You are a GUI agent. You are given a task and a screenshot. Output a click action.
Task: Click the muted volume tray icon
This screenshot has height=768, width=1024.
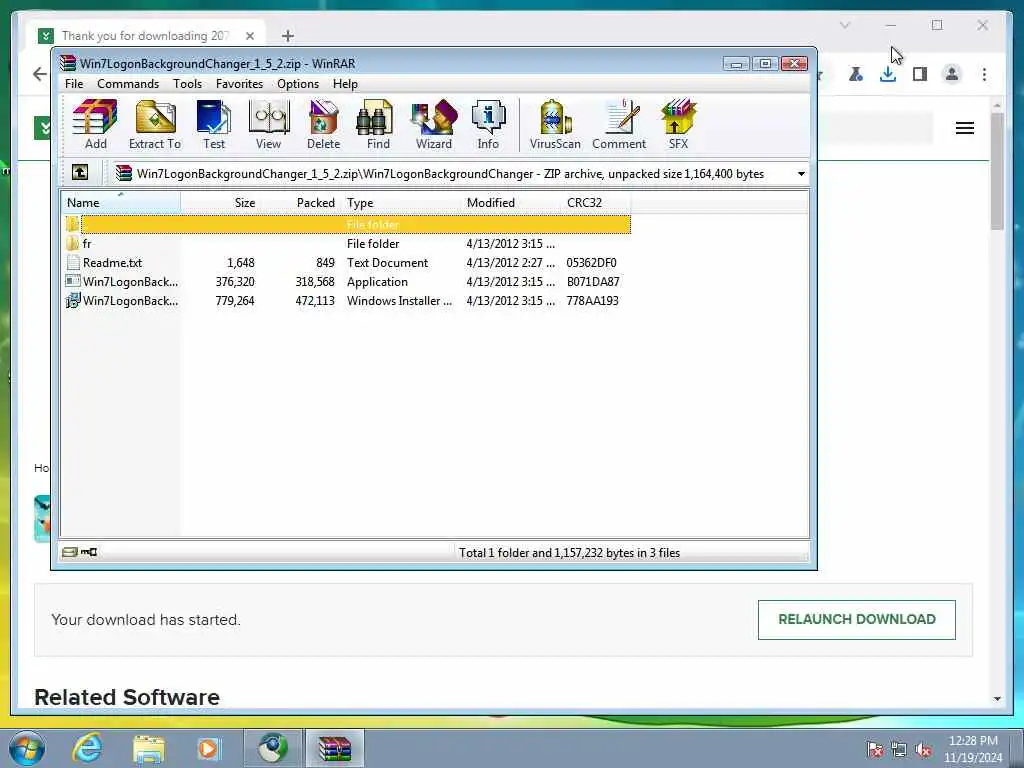click(x=923, y=750)
